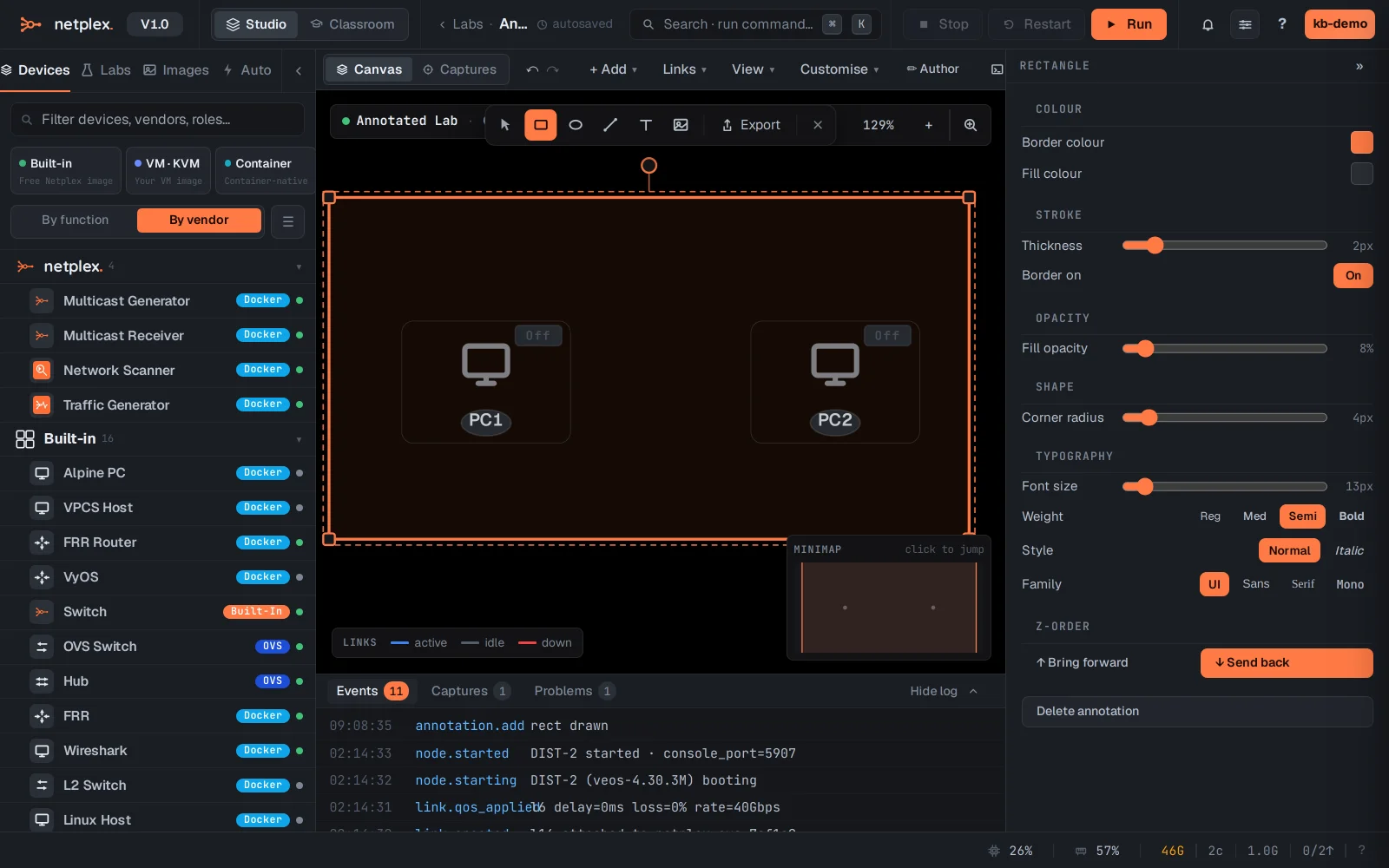1389x868 pixels.
Task: Open the notifications bell
Action: pos(1208,24)
